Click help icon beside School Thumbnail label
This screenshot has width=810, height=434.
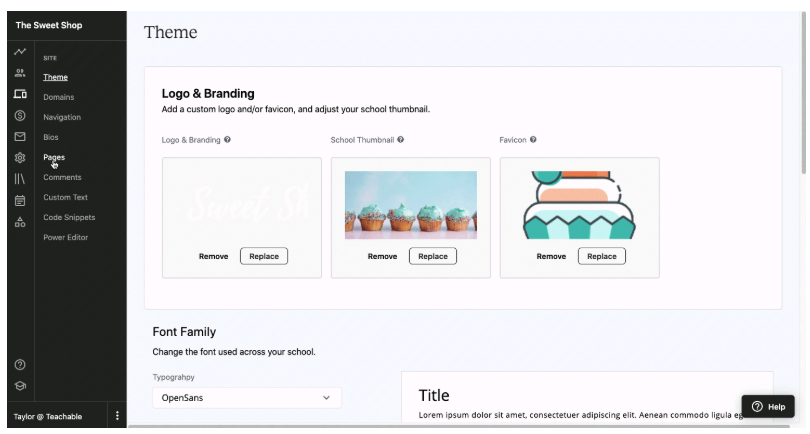click(401, 140)
